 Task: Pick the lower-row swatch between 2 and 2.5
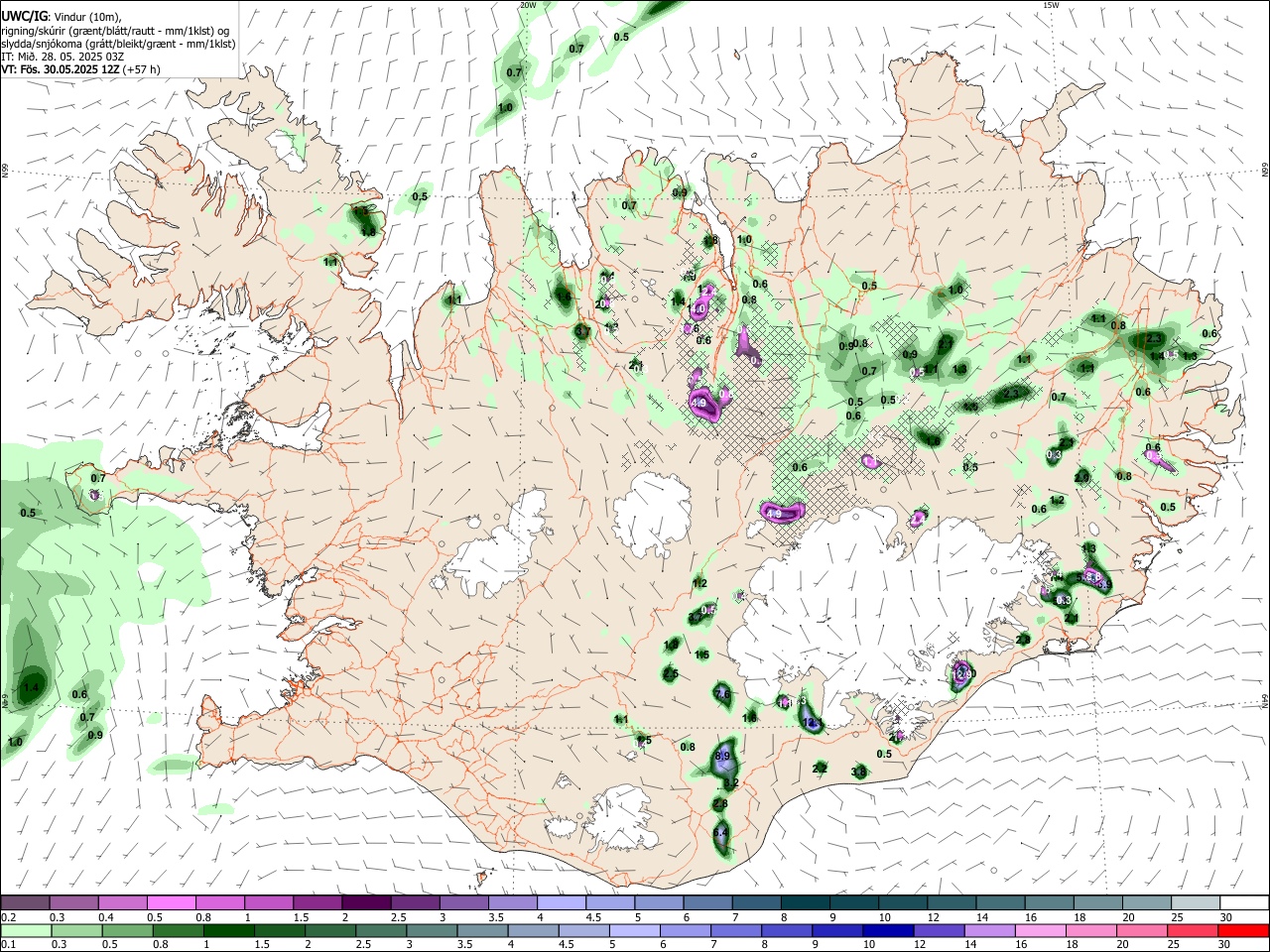pyautogui.click(x=328, y=930)
